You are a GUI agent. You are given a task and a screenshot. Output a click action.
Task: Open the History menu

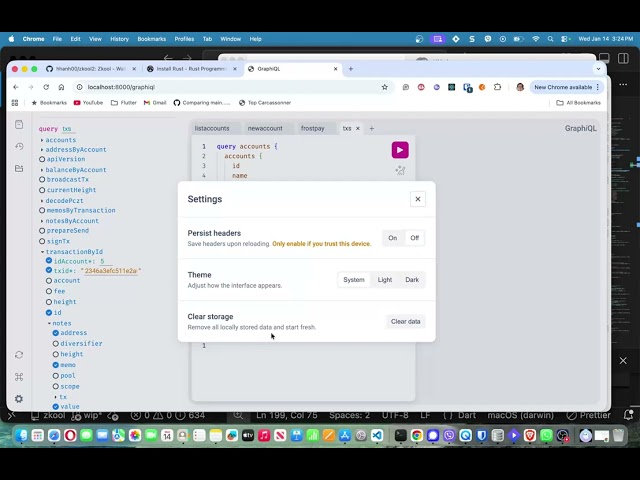pos(119,39)
